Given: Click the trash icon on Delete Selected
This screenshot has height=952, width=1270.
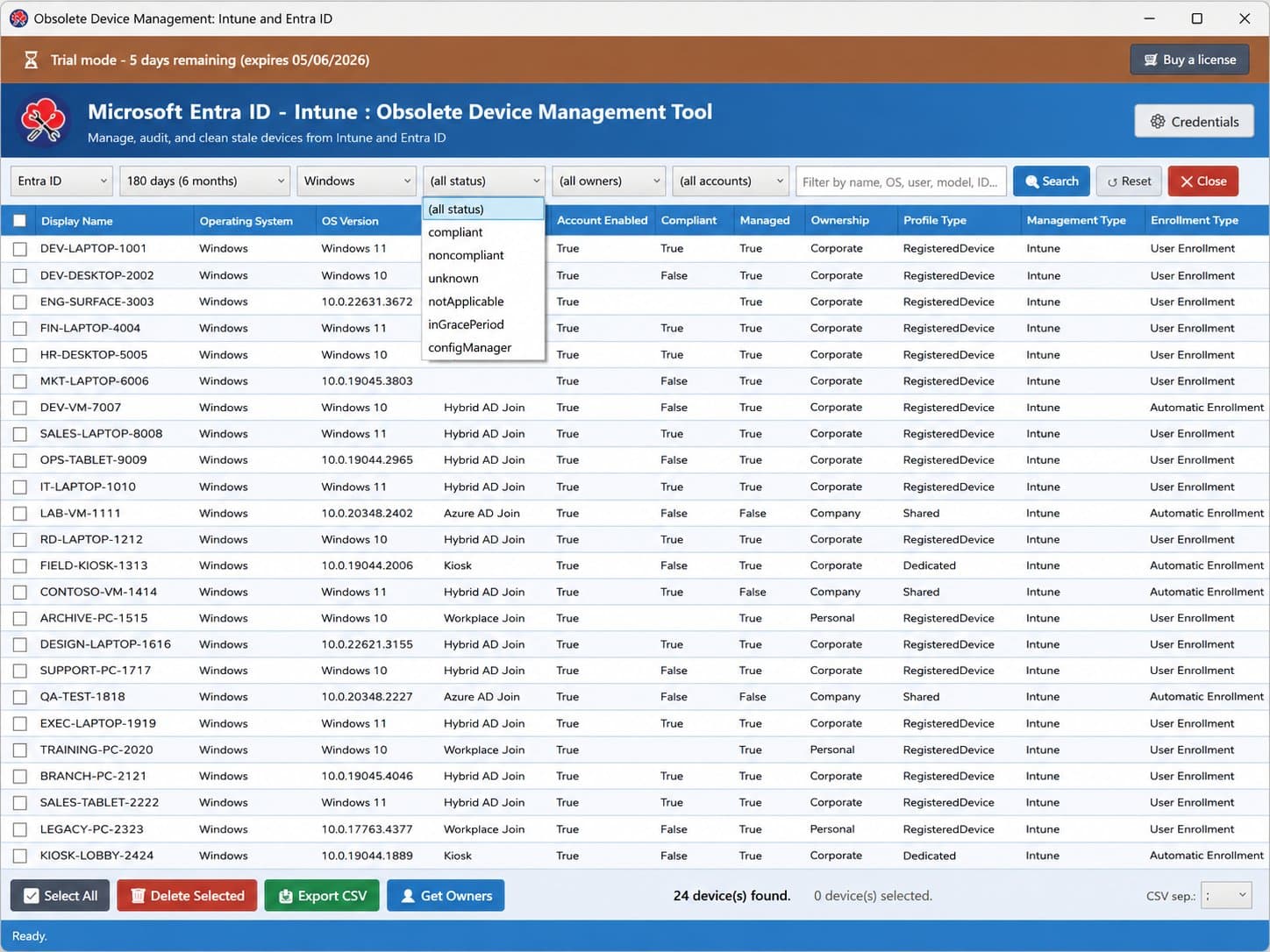Looking at the screenshot, I should 138,896.
